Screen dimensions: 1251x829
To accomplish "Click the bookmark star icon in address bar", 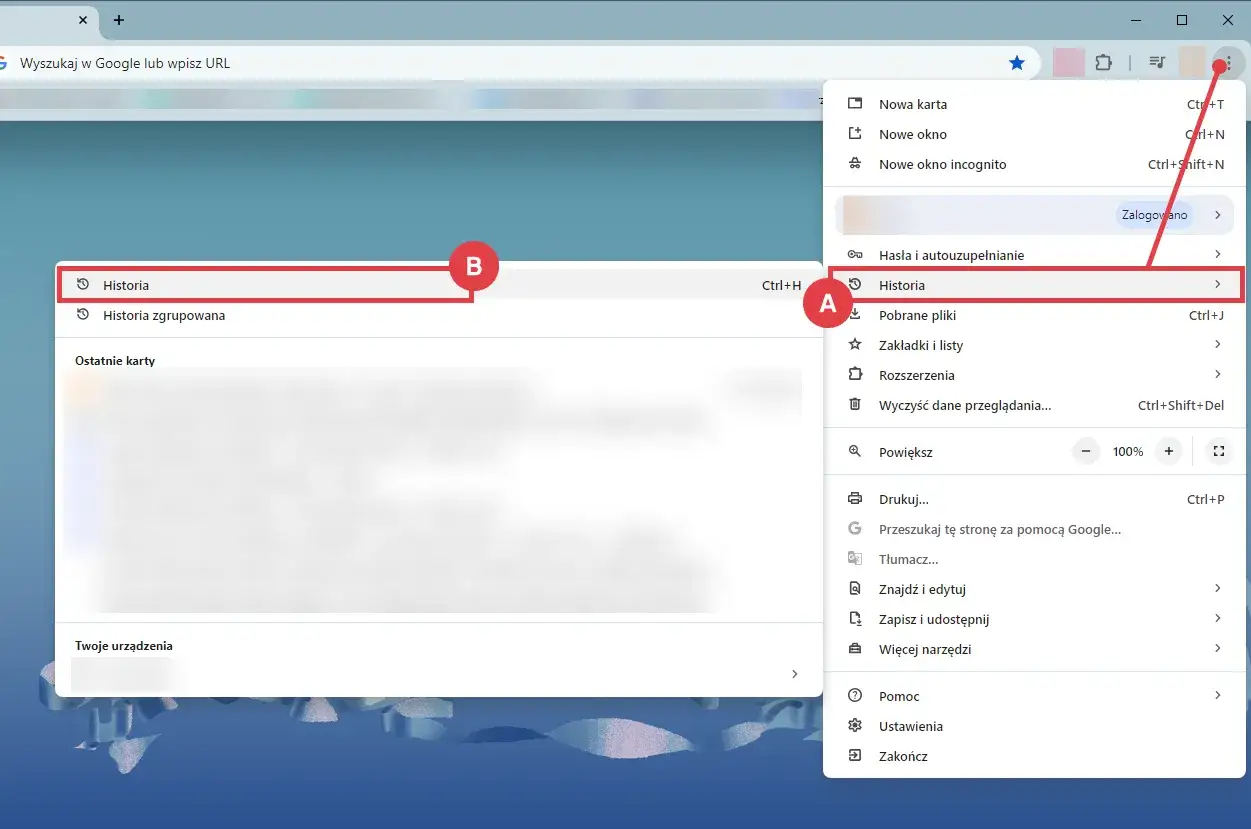I will 1017,63.
